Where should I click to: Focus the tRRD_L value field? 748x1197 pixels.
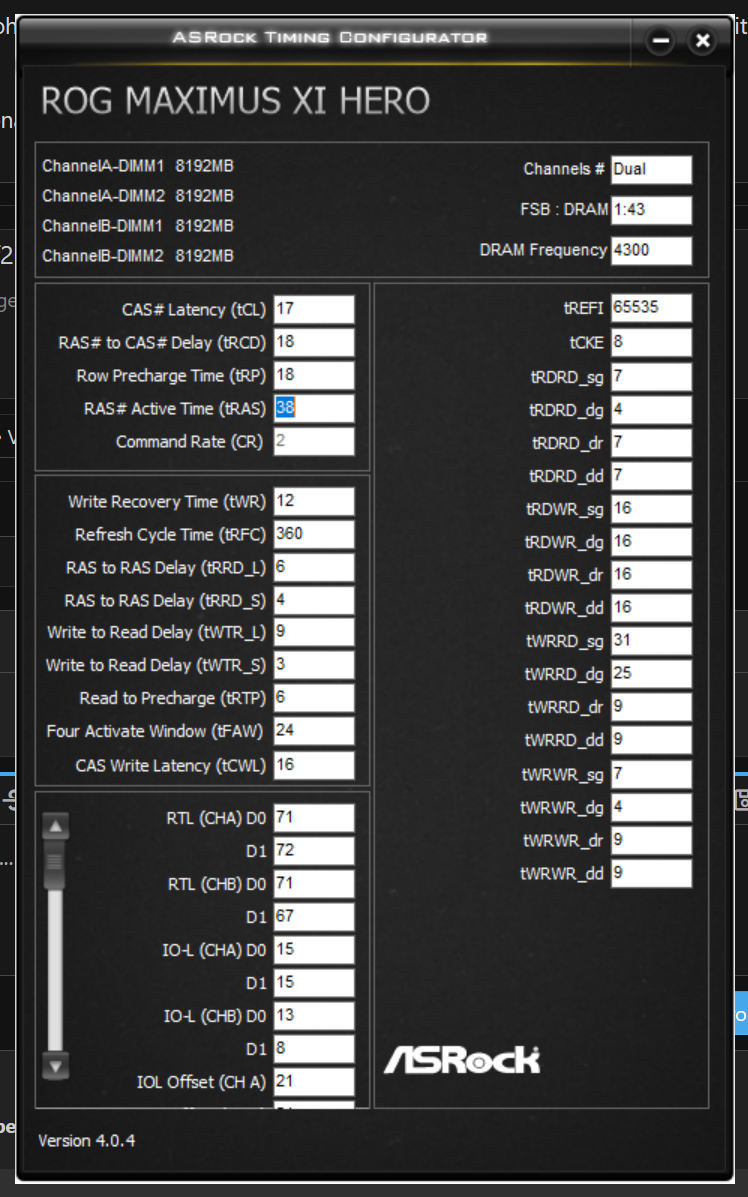[x=314, y=567]
